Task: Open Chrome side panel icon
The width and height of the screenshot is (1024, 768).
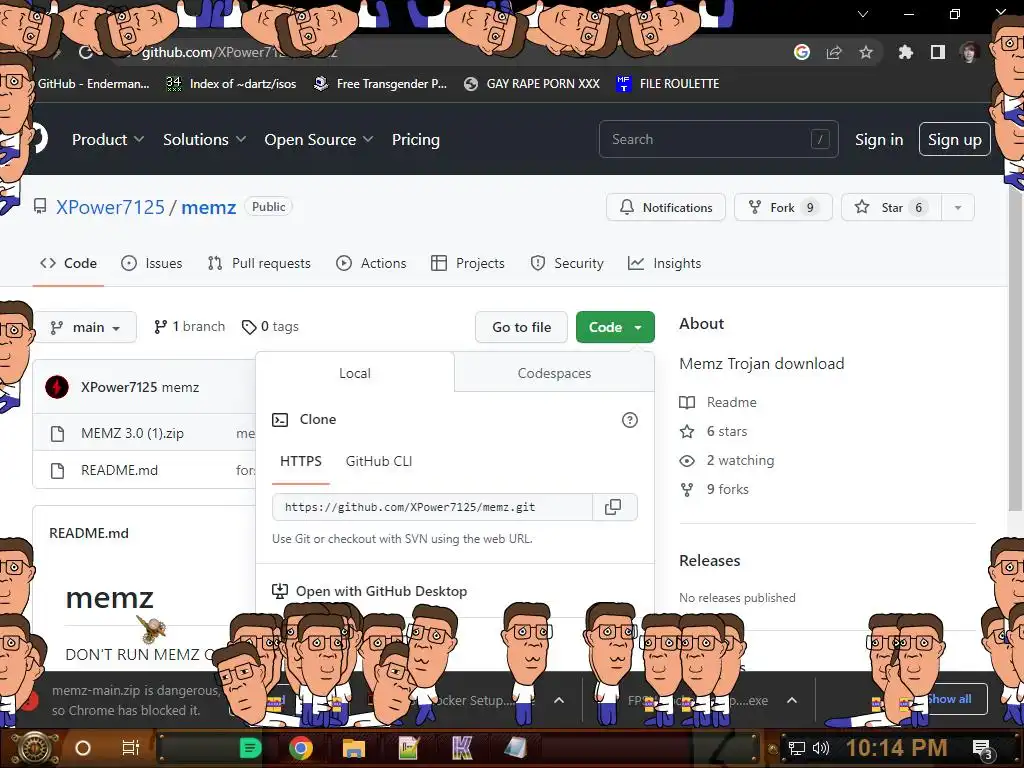Action: [938, 52]
